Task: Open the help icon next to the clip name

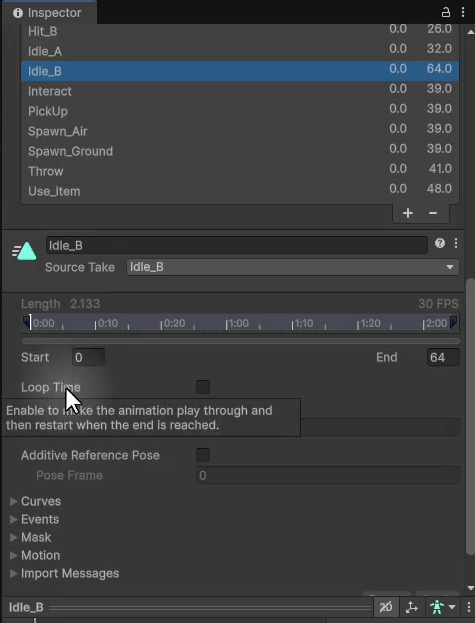Action: [440, 243]
